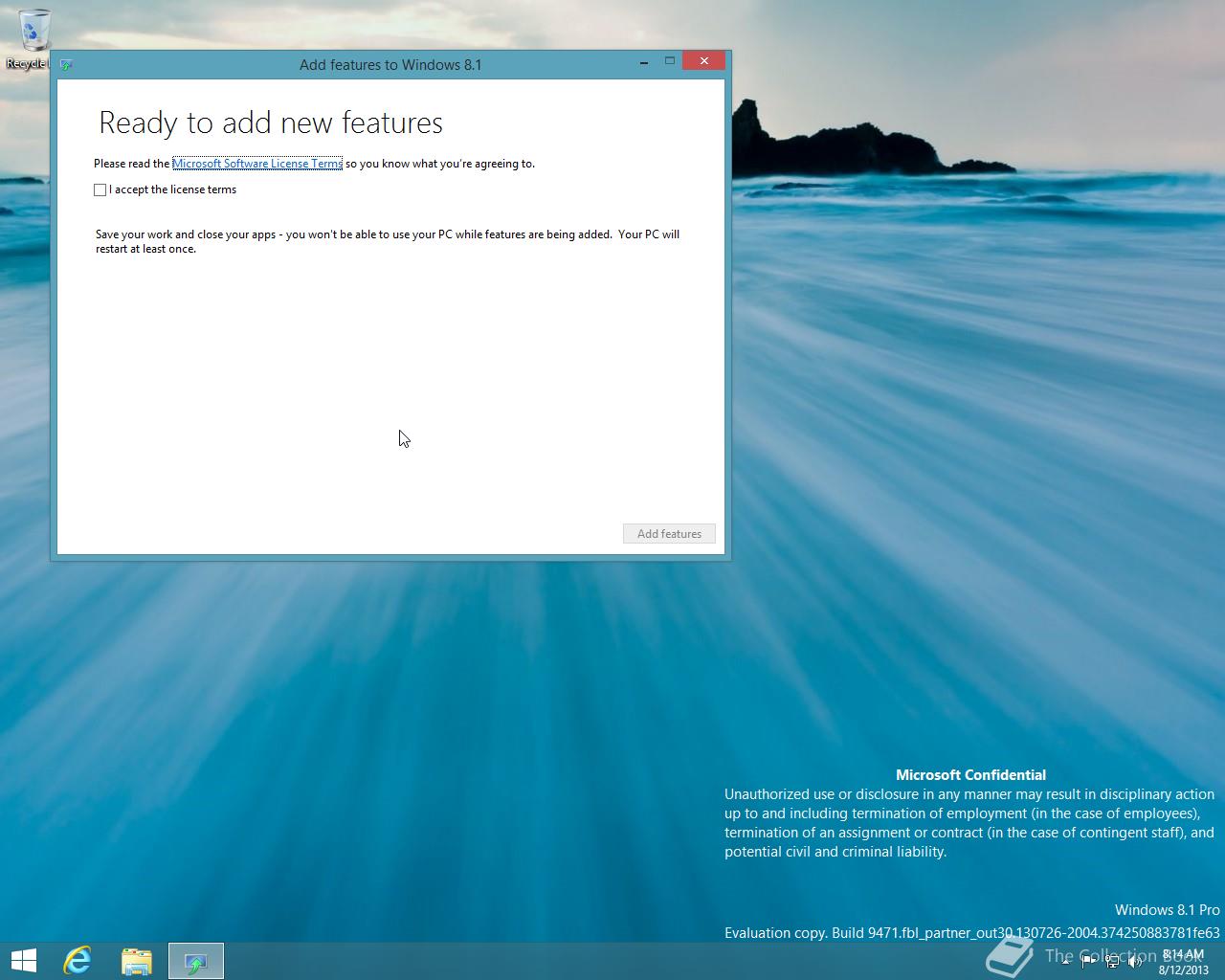This screenshot has width=1225, height=980.
Task: Minimize the Add features to Windows 8.1 window
Action: (643, 61)
